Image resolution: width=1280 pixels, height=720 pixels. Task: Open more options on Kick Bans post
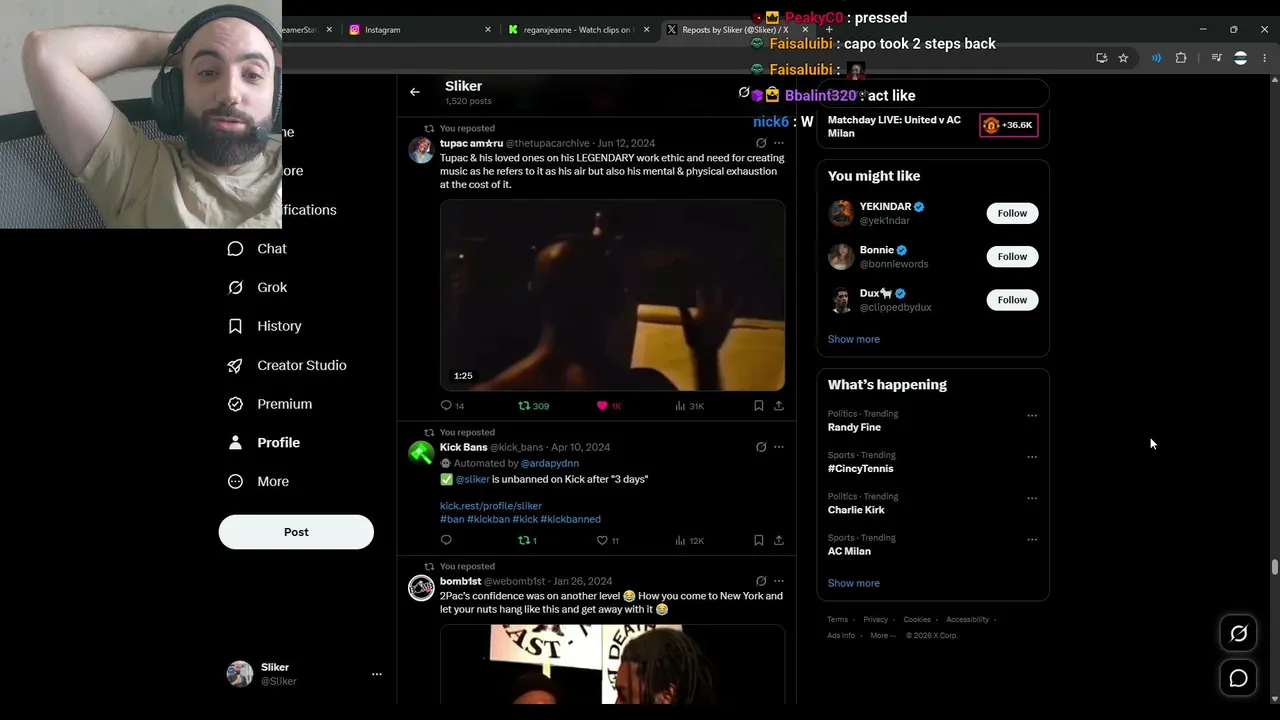coord(779,447)
